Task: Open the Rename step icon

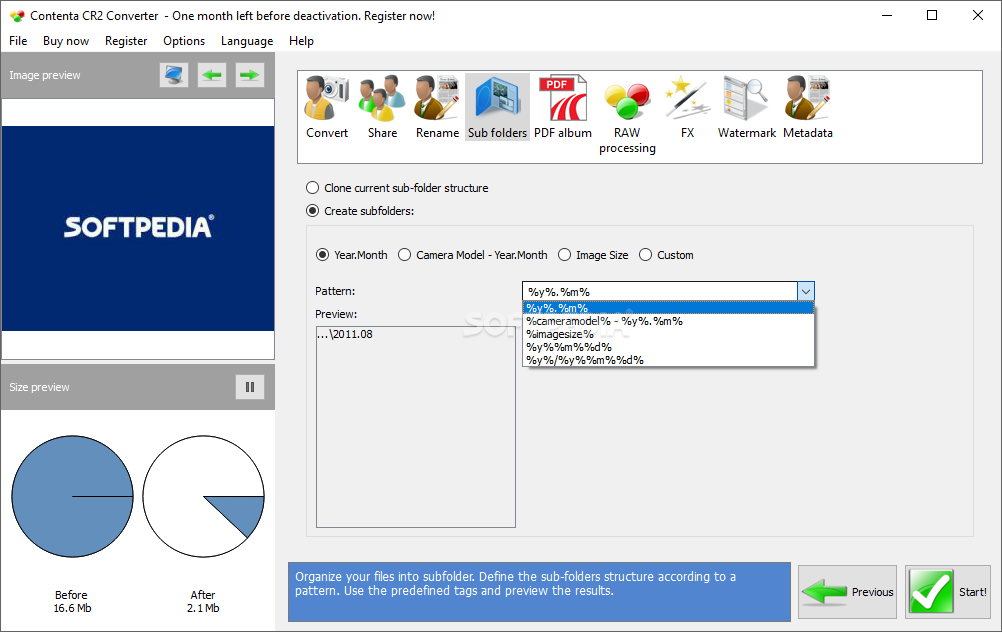Action: 437,107
